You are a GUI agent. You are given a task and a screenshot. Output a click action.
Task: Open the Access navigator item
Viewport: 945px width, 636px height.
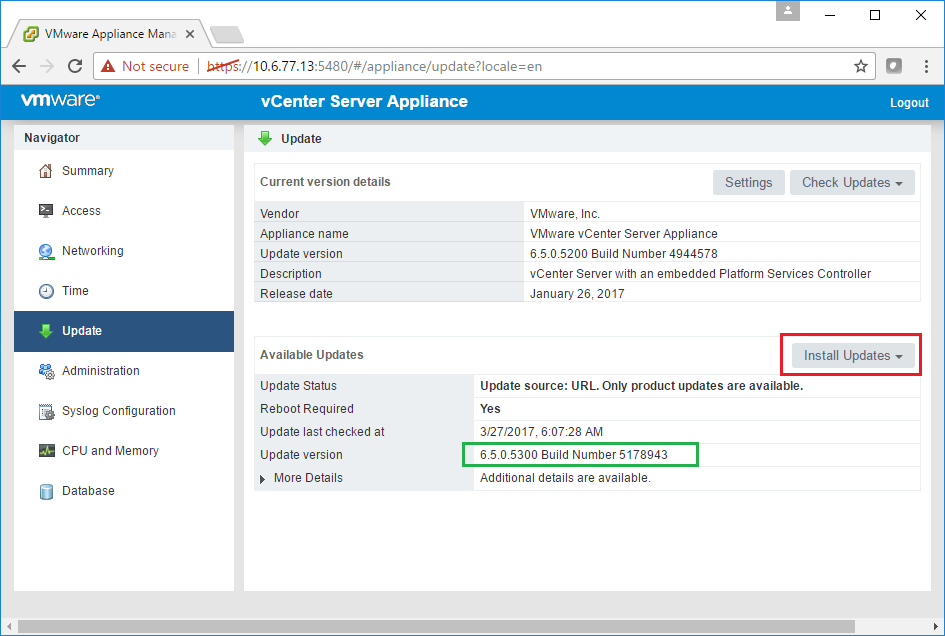124,211
